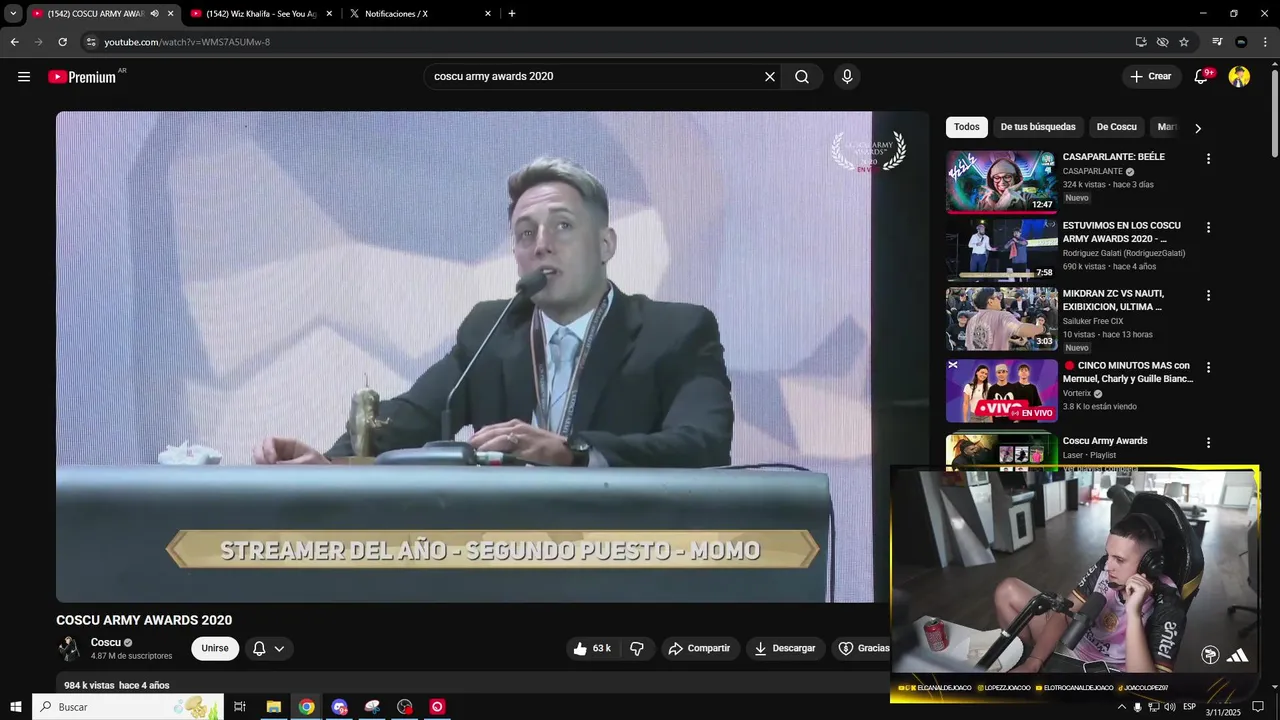Install app icon in address bar
Image resolution: width=1280 pixels, height=720 pixels.
pyautogui.click(x=1141, y=42)
